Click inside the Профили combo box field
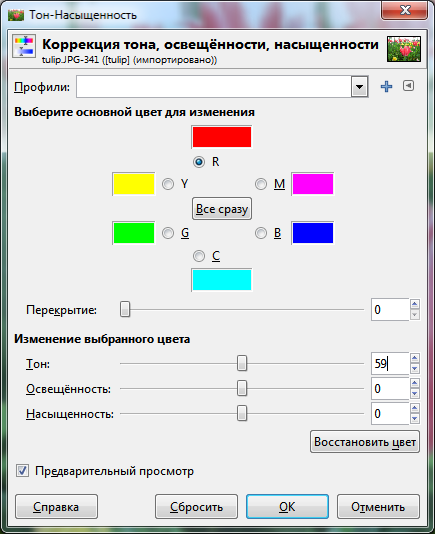Screen dimensions: 435x534 214,87
